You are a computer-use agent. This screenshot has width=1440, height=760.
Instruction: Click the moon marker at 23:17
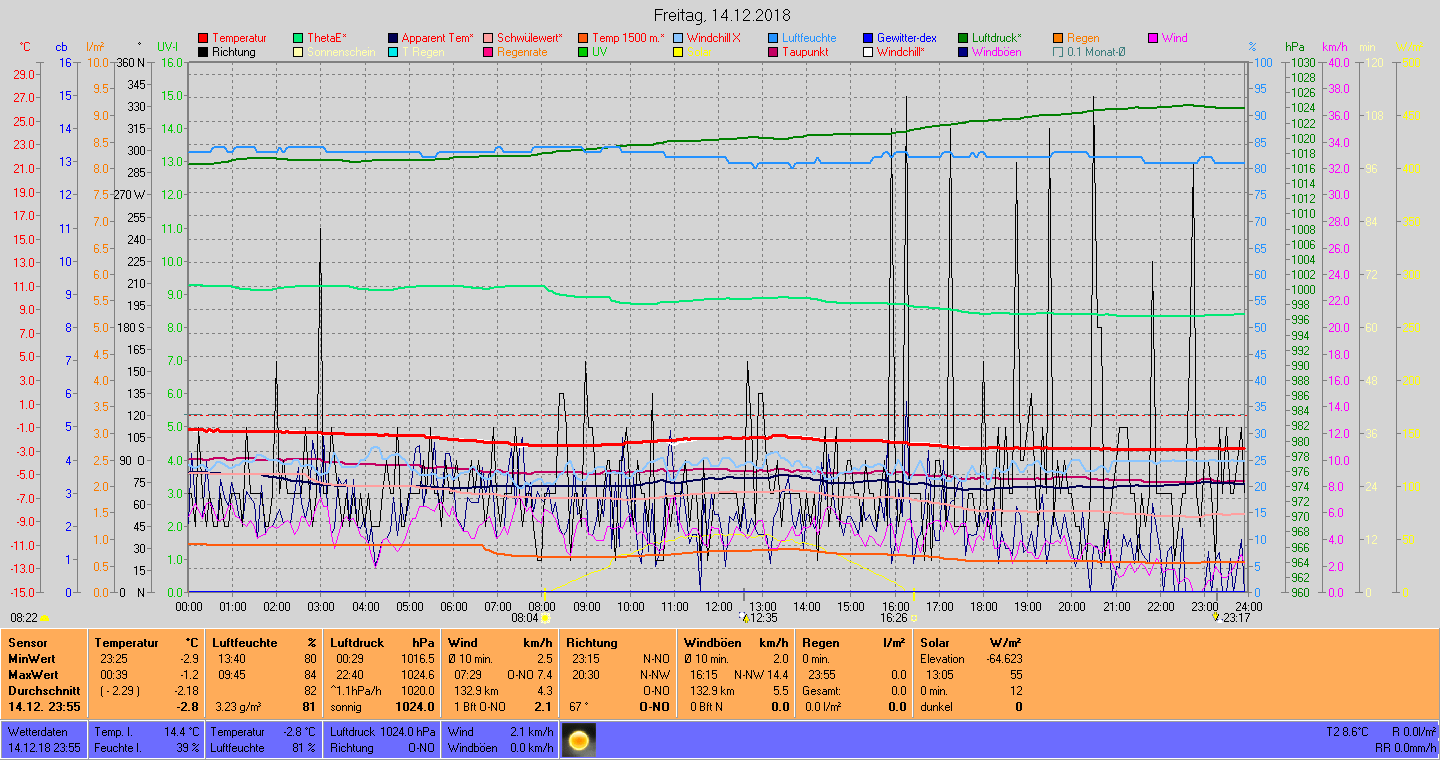tap(1216, 617)
